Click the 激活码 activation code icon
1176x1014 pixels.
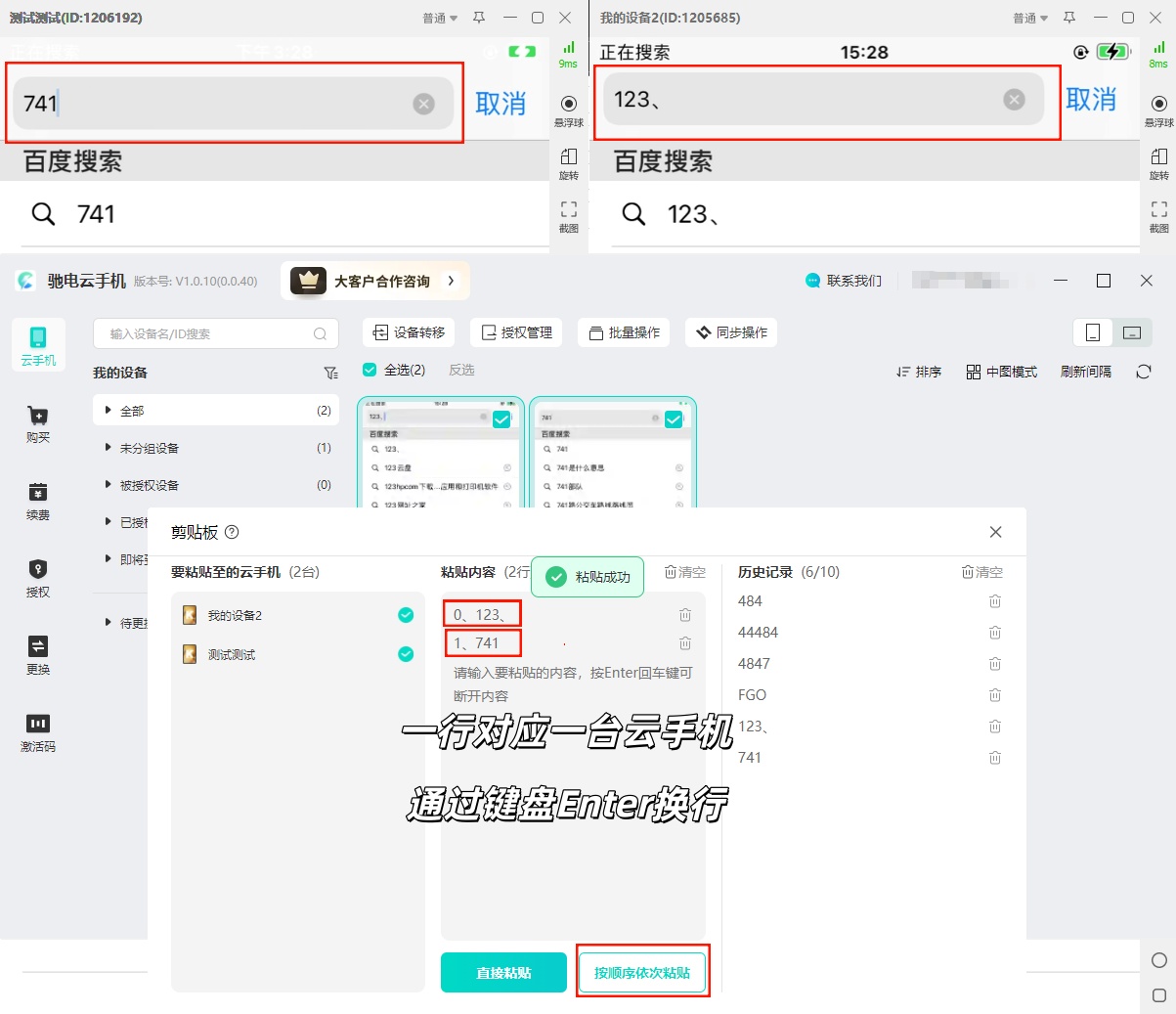click(38, 725)
